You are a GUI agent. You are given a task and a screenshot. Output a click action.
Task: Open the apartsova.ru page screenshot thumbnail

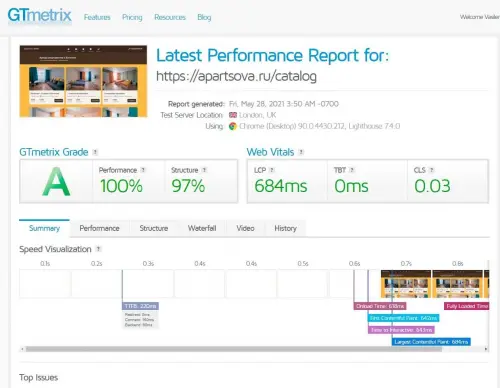pyautogui.click(x=83, y=81)
